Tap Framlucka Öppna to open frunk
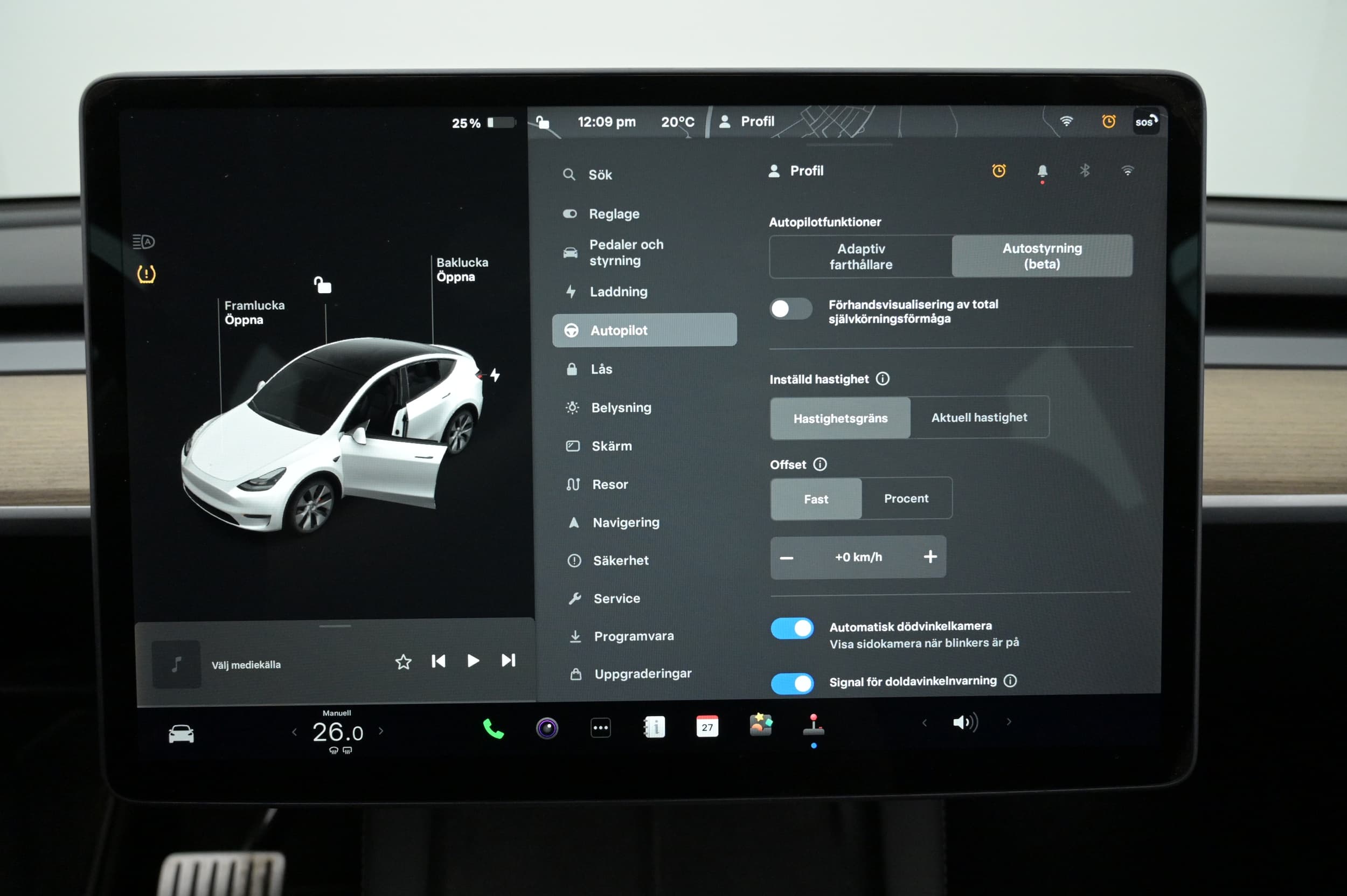Screen dimensions: 1347x896 (x=254, y=312)
